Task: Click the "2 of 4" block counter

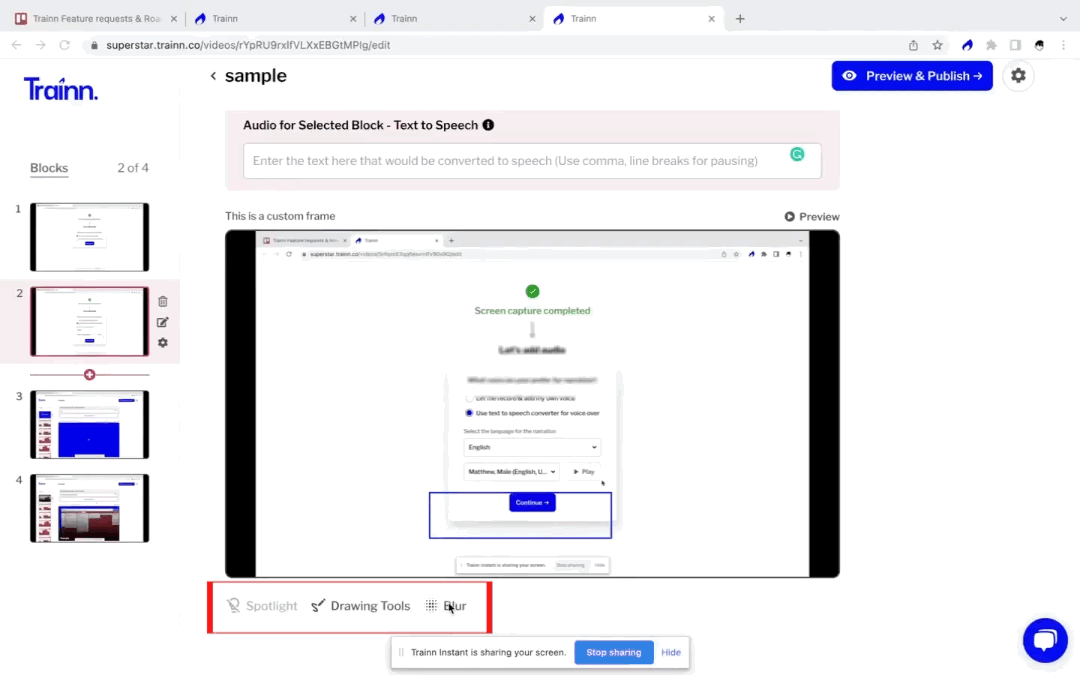Action: click(133, 168)
